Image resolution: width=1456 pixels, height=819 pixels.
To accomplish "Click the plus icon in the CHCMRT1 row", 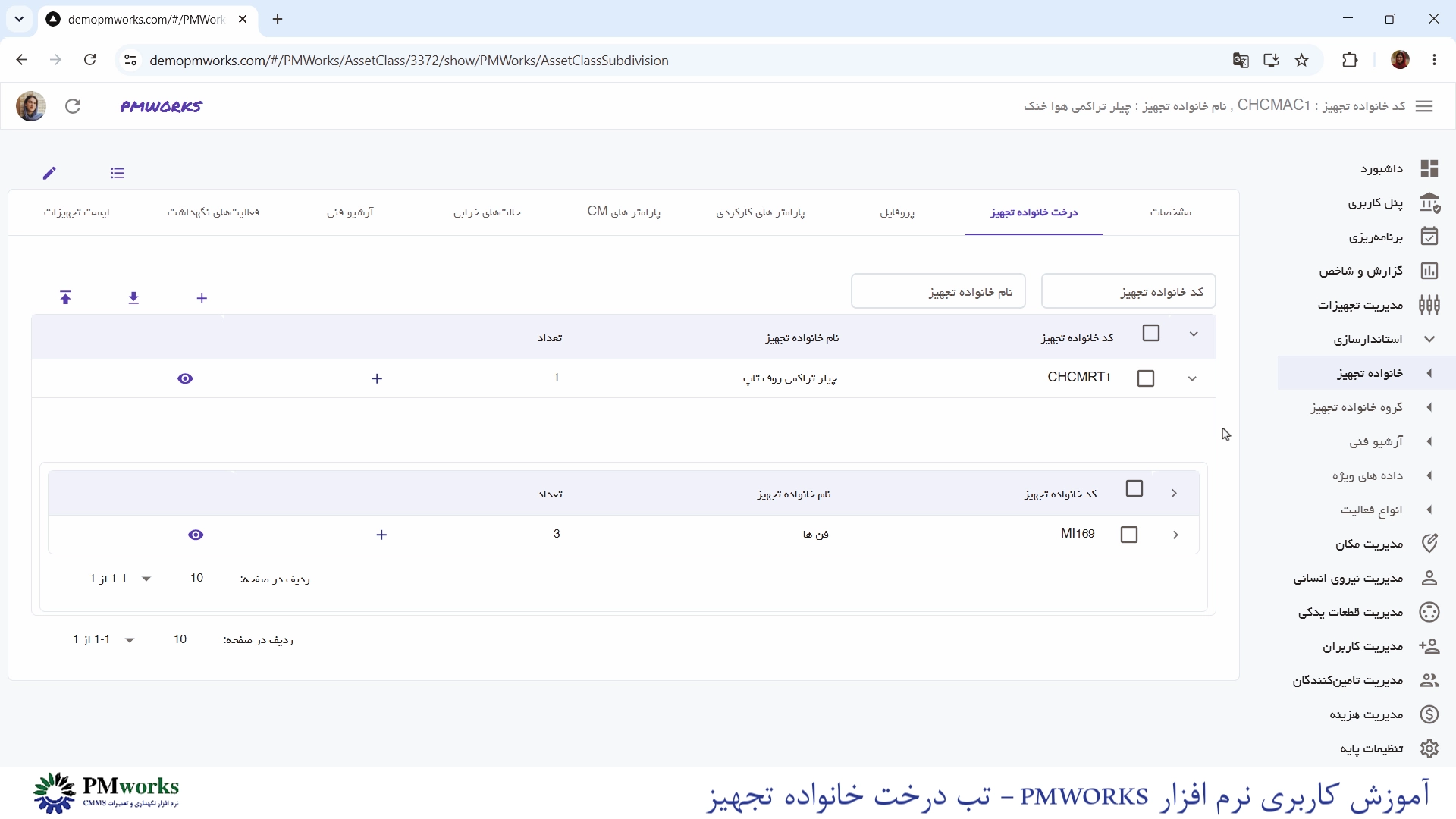I will point(377,378).
